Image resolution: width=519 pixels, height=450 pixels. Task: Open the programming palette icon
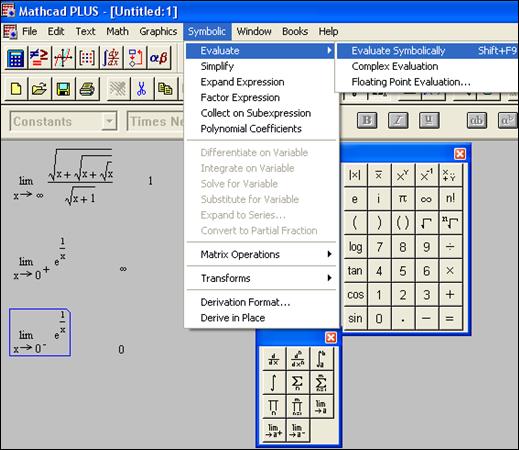click(135, 58)
